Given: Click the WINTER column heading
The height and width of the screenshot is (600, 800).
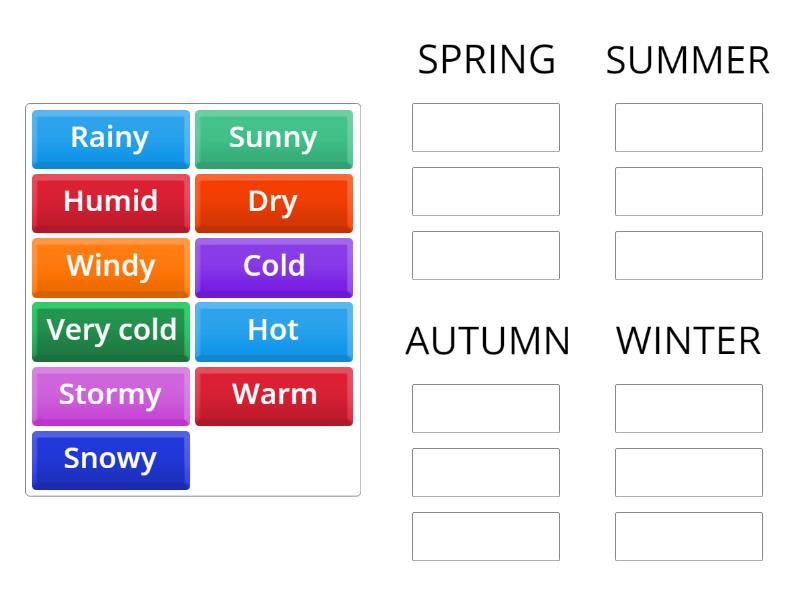Looking at the screenshot, I should pos(687,341).
